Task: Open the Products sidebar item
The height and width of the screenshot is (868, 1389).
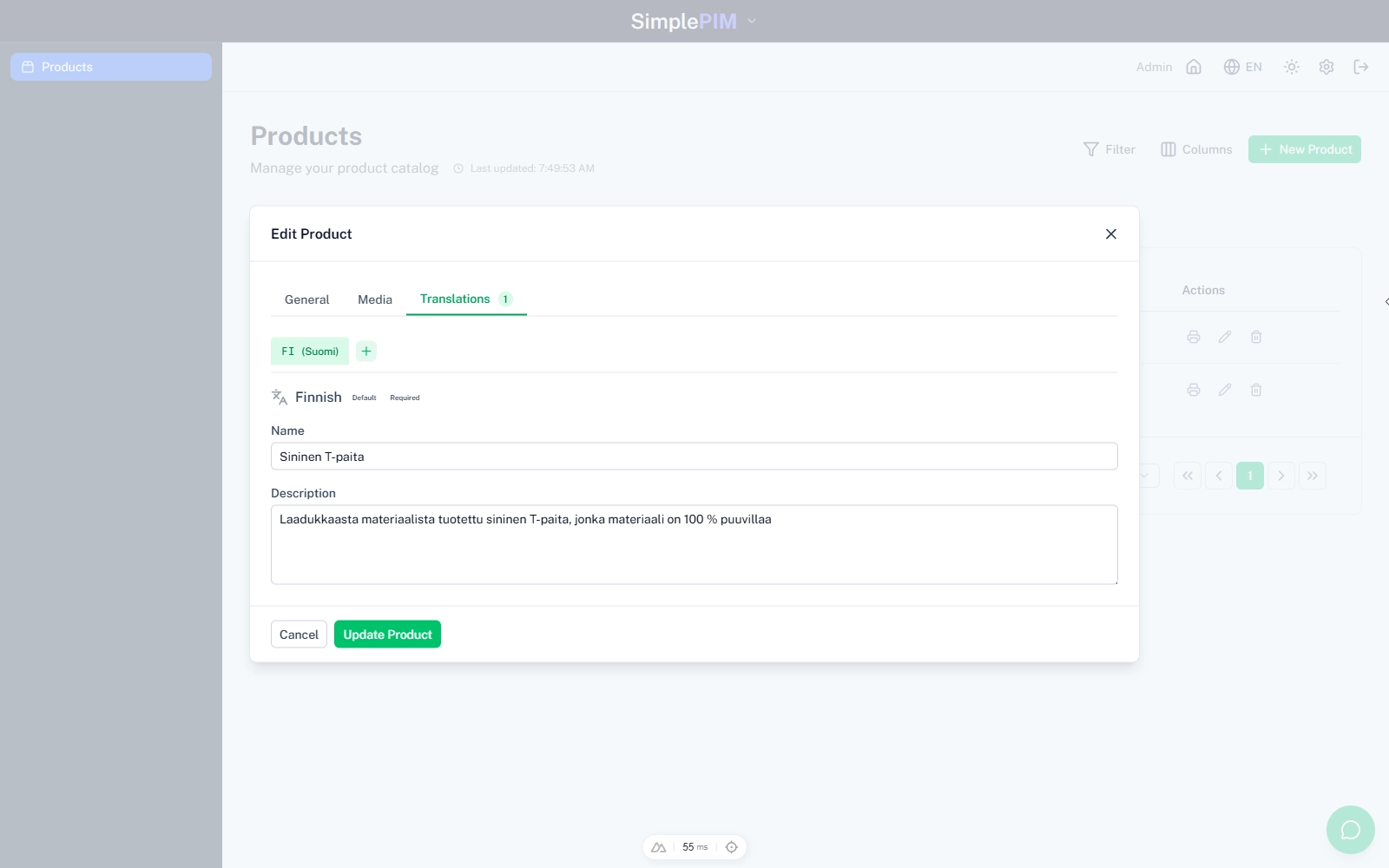Action: click(x=111, y=67)
